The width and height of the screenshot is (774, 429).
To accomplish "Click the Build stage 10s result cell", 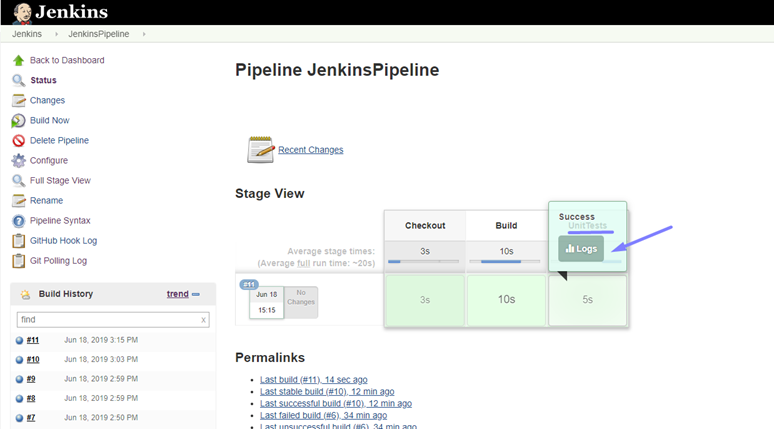I will pyautogui.click(x=506, y=300).
